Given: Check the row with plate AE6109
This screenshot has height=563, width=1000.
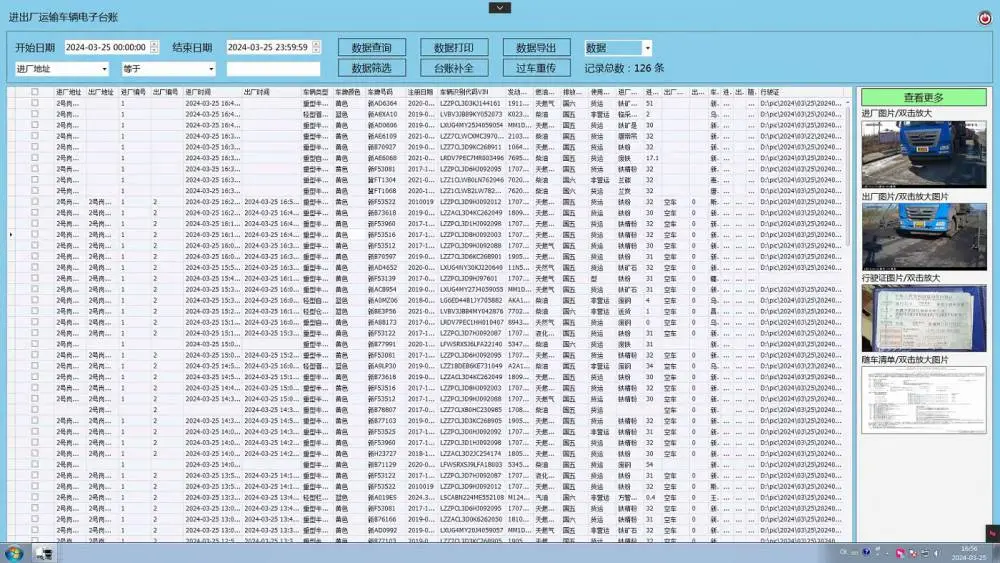Looking at the screenshot, I should (35, 136).
